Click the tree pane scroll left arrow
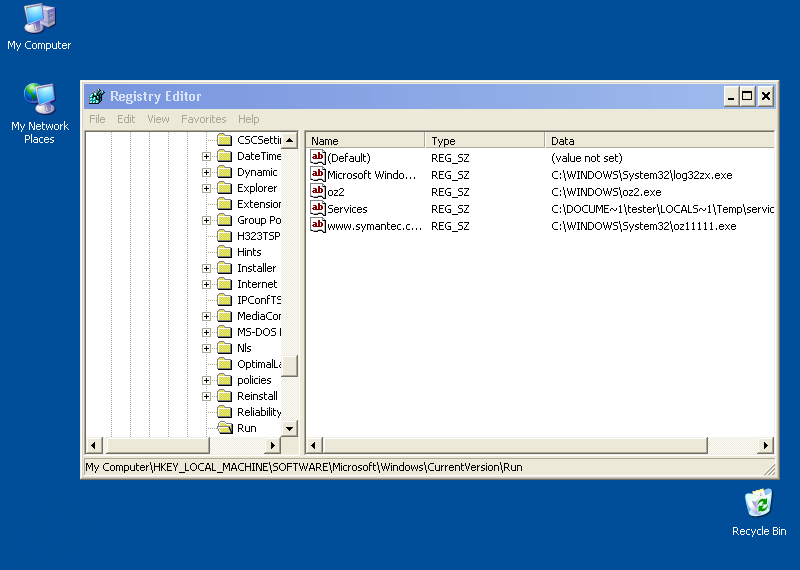 tap(94, 445)
